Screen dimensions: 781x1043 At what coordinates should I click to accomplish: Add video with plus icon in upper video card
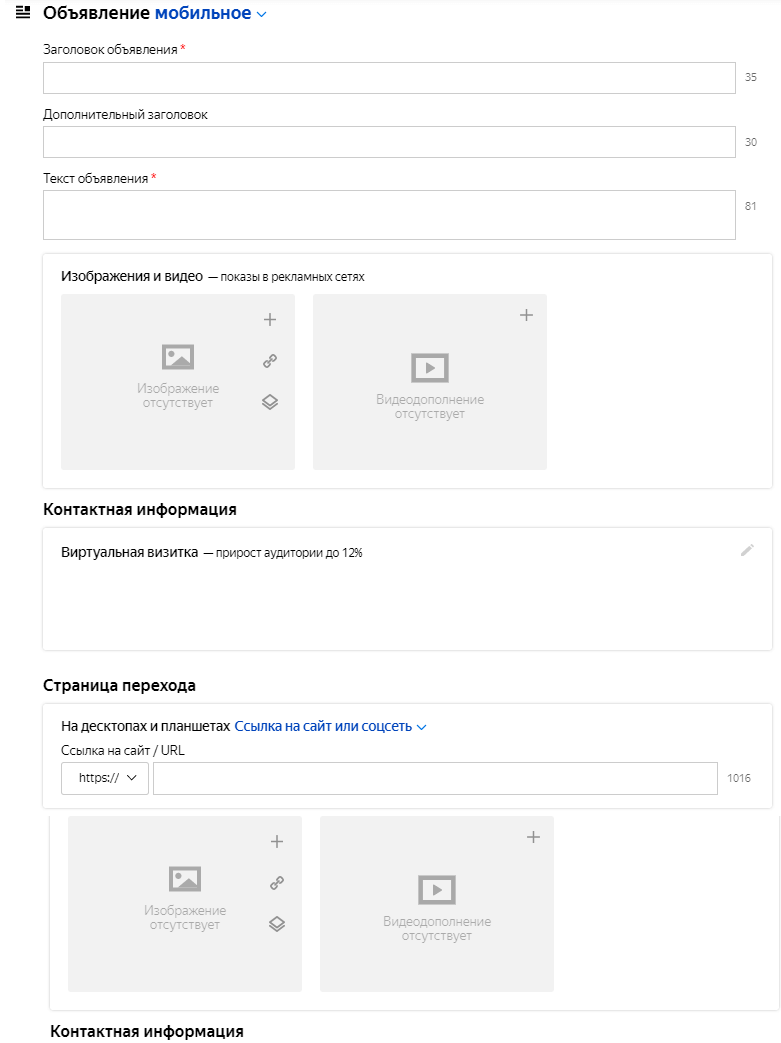coord(526,315)
